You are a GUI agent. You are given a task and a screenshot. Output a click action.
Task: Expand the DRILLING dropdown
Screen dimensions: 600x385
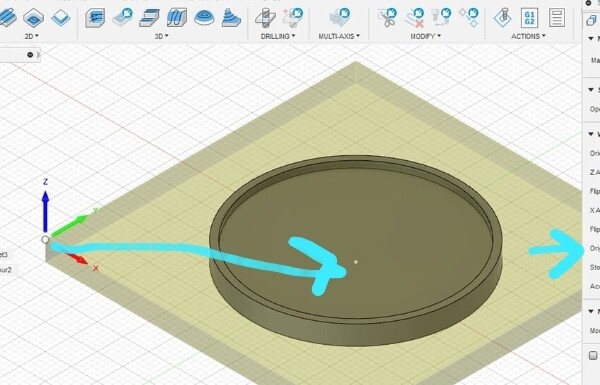click(278, 36)
